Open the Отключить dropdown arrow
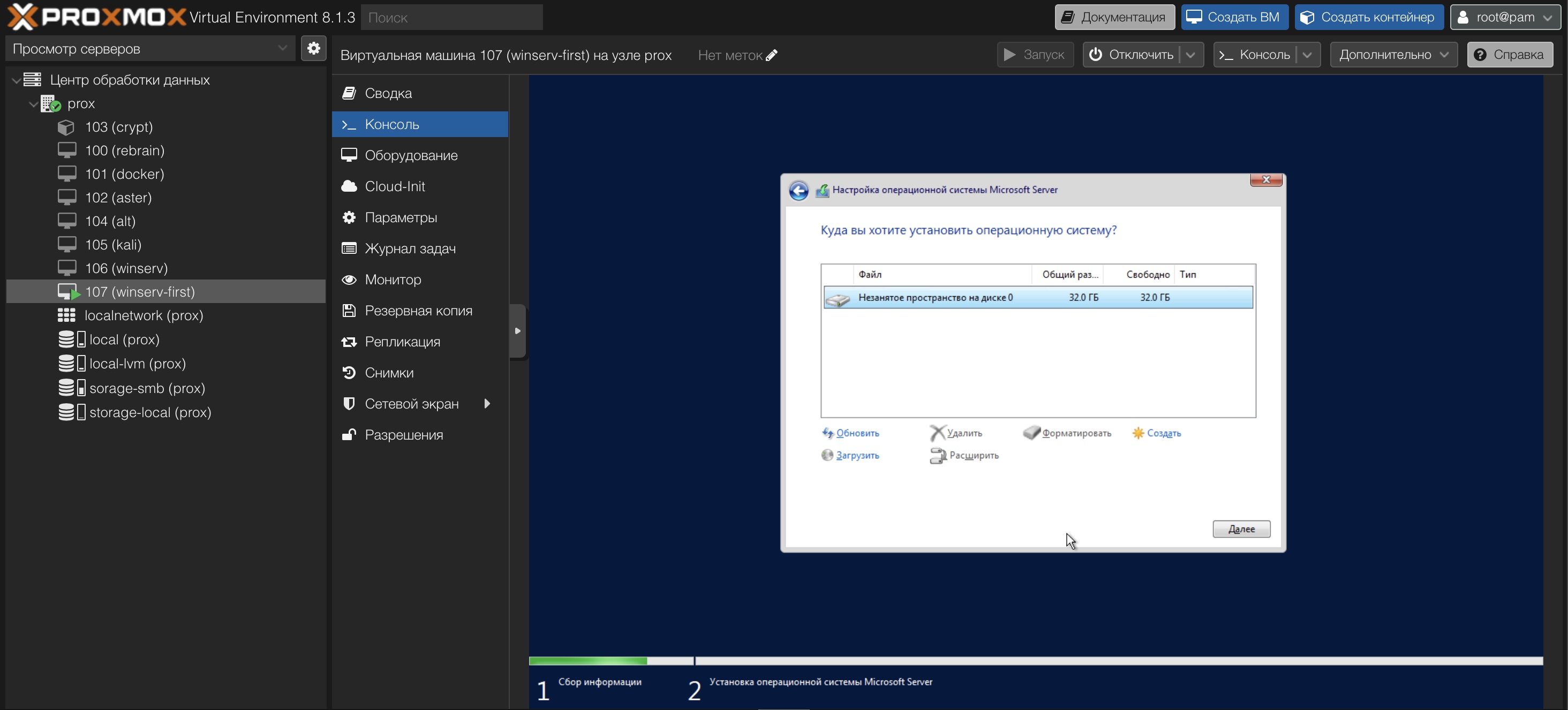1568x710 pixels. point(1190,55)
